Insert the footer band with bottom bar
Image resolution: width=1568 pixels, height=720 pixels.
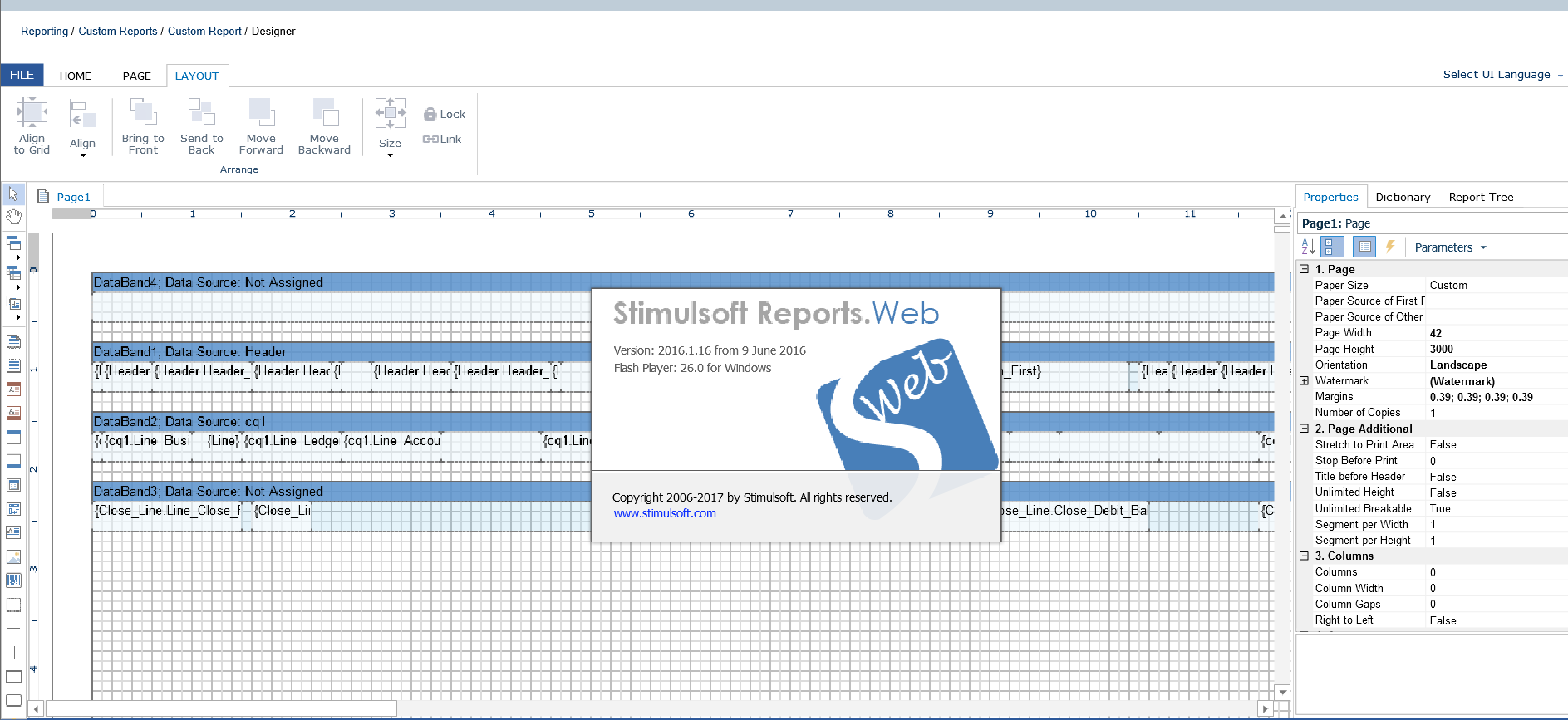[13, 461]
